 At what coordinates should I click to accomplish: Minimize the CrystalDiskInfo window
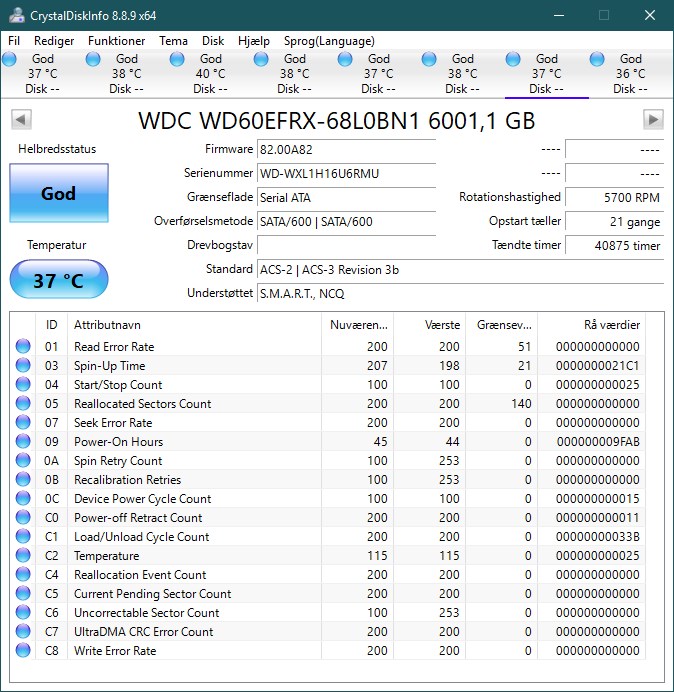[559, 15]
